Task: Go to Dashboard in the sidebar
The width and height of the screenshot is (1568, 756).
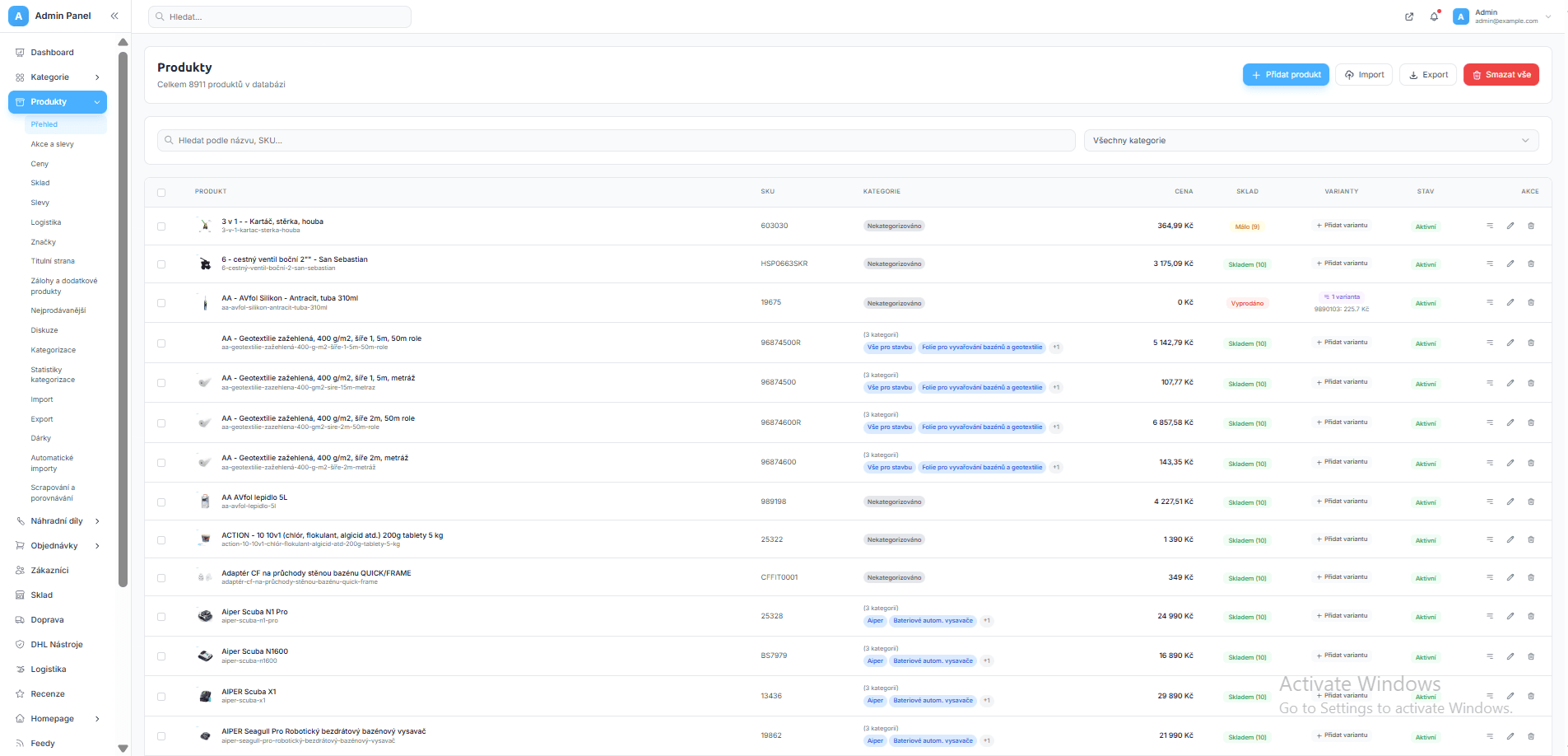Action: pyautogui.click(x=51, y=52)
